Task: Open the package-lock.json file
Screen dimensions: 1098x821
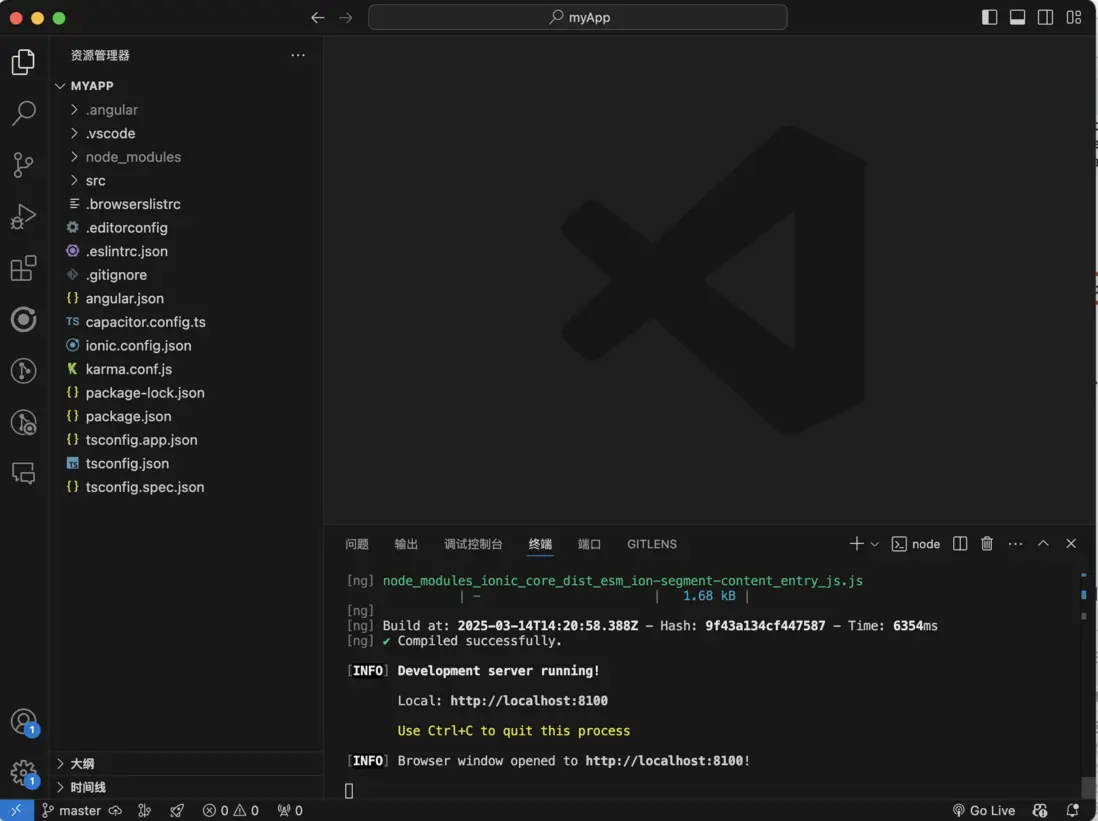Action: pos(187,393)
